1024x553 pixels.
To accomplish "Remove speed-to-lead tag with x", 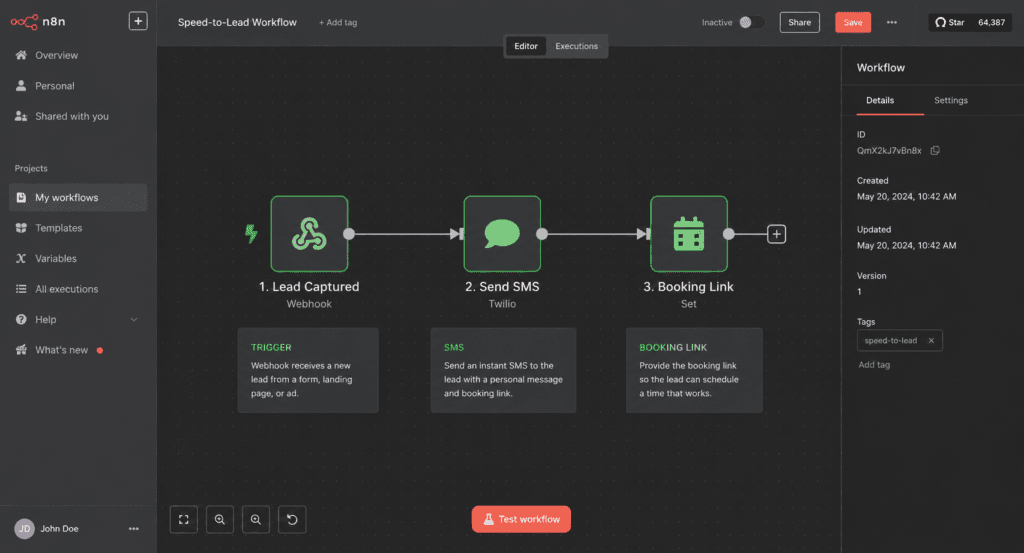I will coord(931,341).
